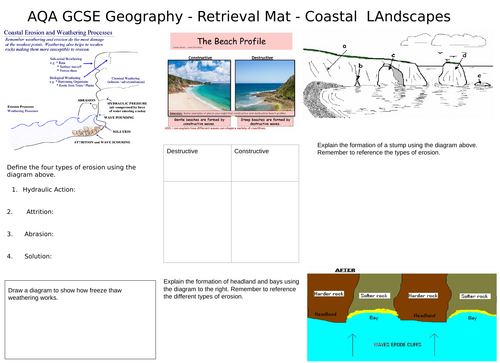Click the ATTRITION and WAVE SCOURING label
500x363 pixels.
[102, 142]
